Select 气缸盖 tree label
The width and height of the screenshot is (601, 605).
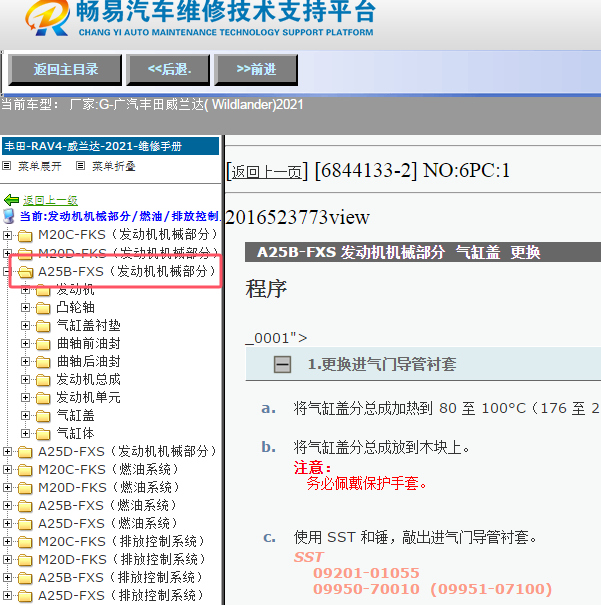[75, 416]
